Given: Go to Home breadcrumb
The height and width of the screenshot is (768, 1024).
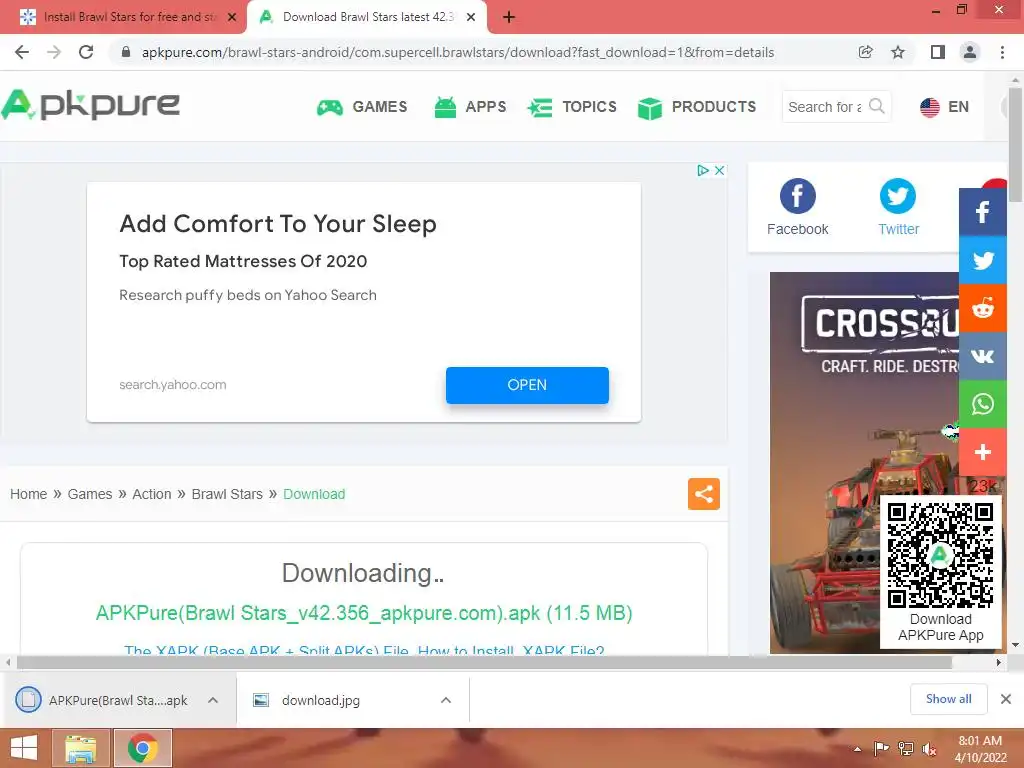Looking at the screenshot, I should click(x=29, y=494).
